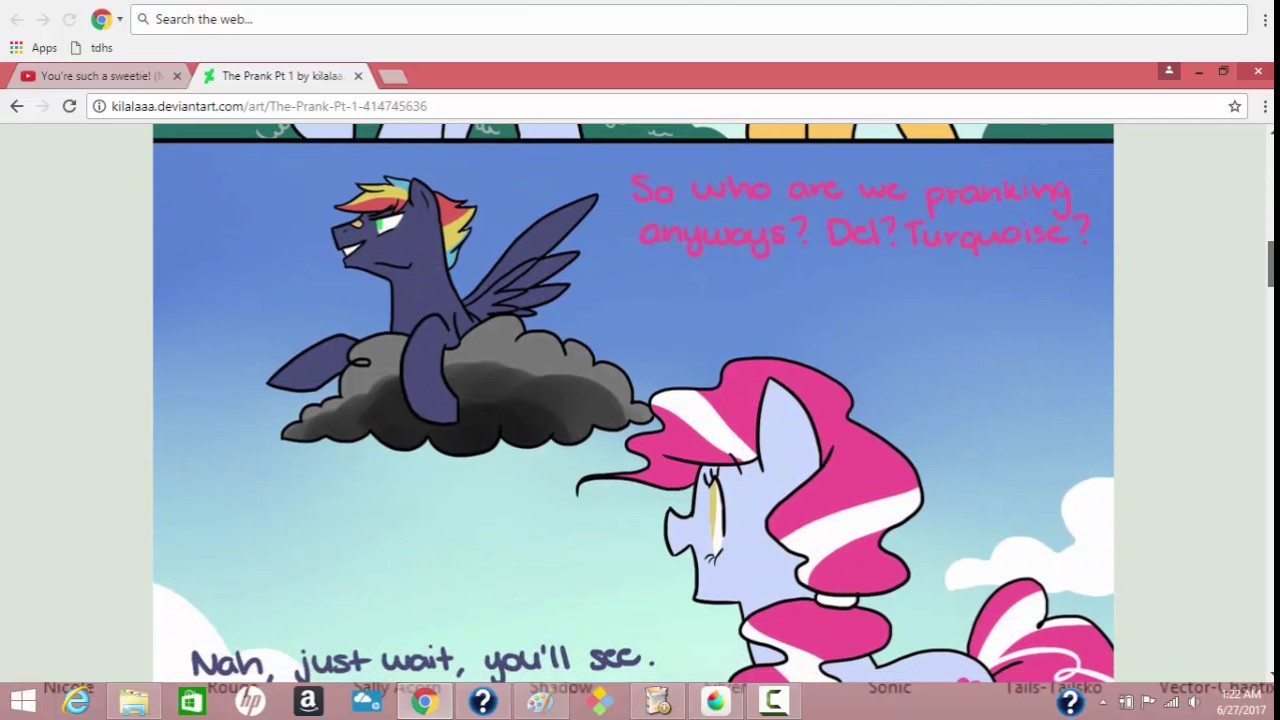
Task: Open the Chrome user profile button
Action: pos(1168,71)
